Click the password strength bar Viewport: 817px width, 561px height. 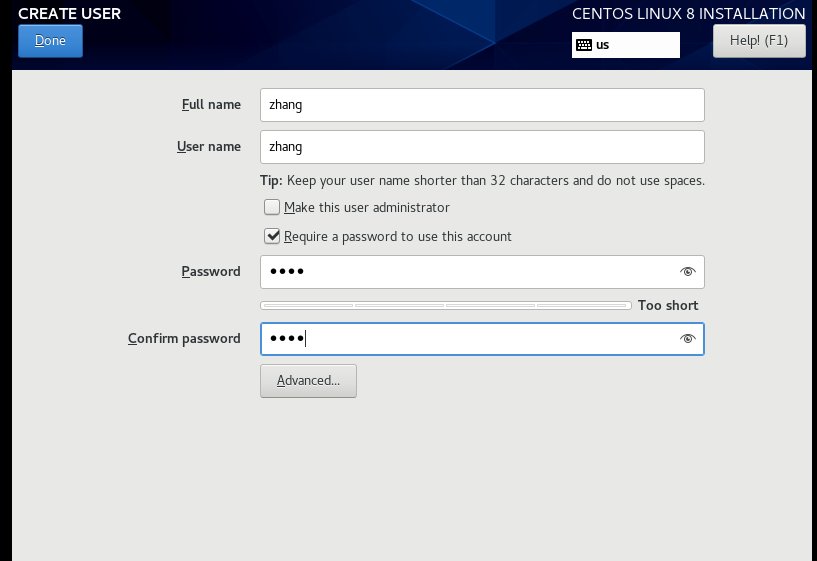click(446, 305)
